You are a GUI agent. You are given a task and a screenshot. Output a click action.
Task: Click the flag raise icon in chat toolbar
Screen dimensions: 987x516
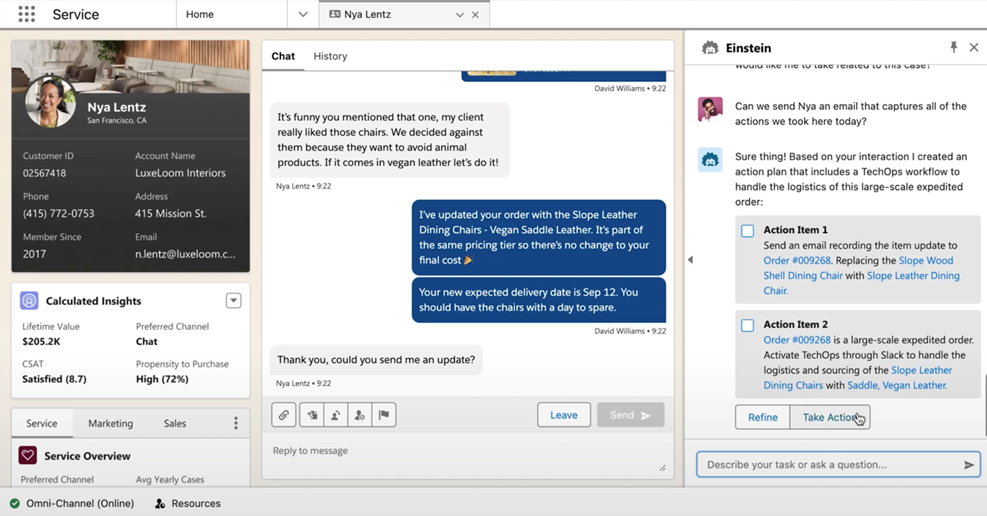[x=383, y=415]
